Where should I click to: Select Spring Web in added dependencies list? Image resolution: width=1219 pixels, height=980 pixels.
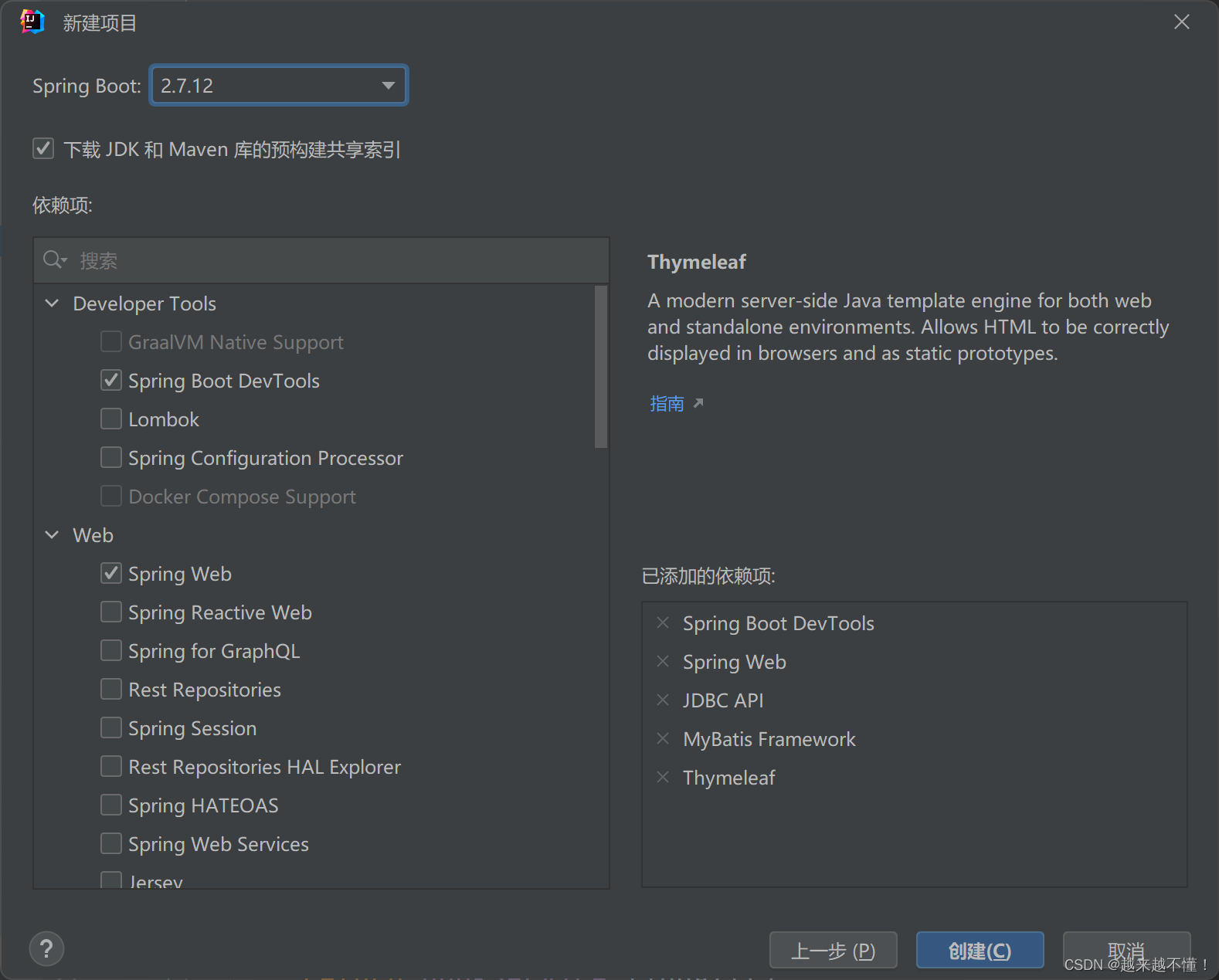735,662
